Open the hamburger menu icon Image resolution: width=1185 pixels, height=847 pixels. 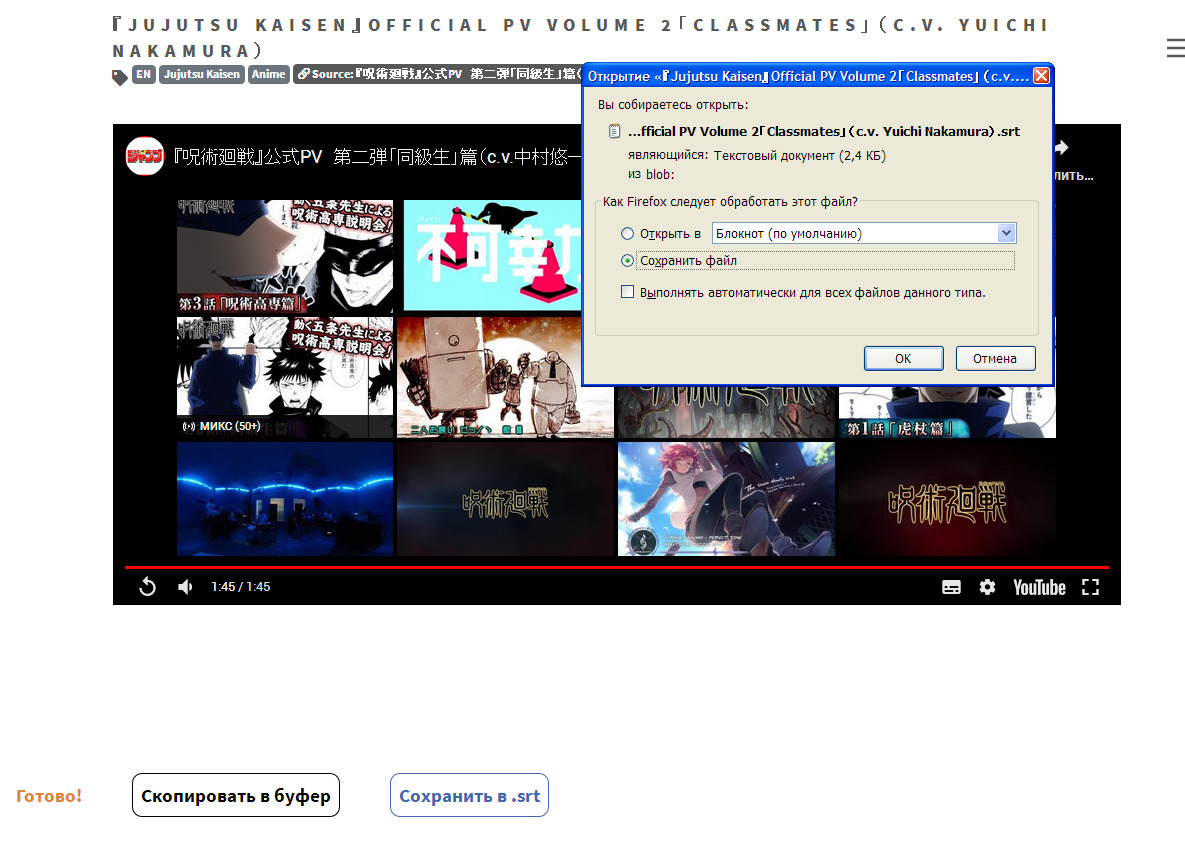[1174, 48]
